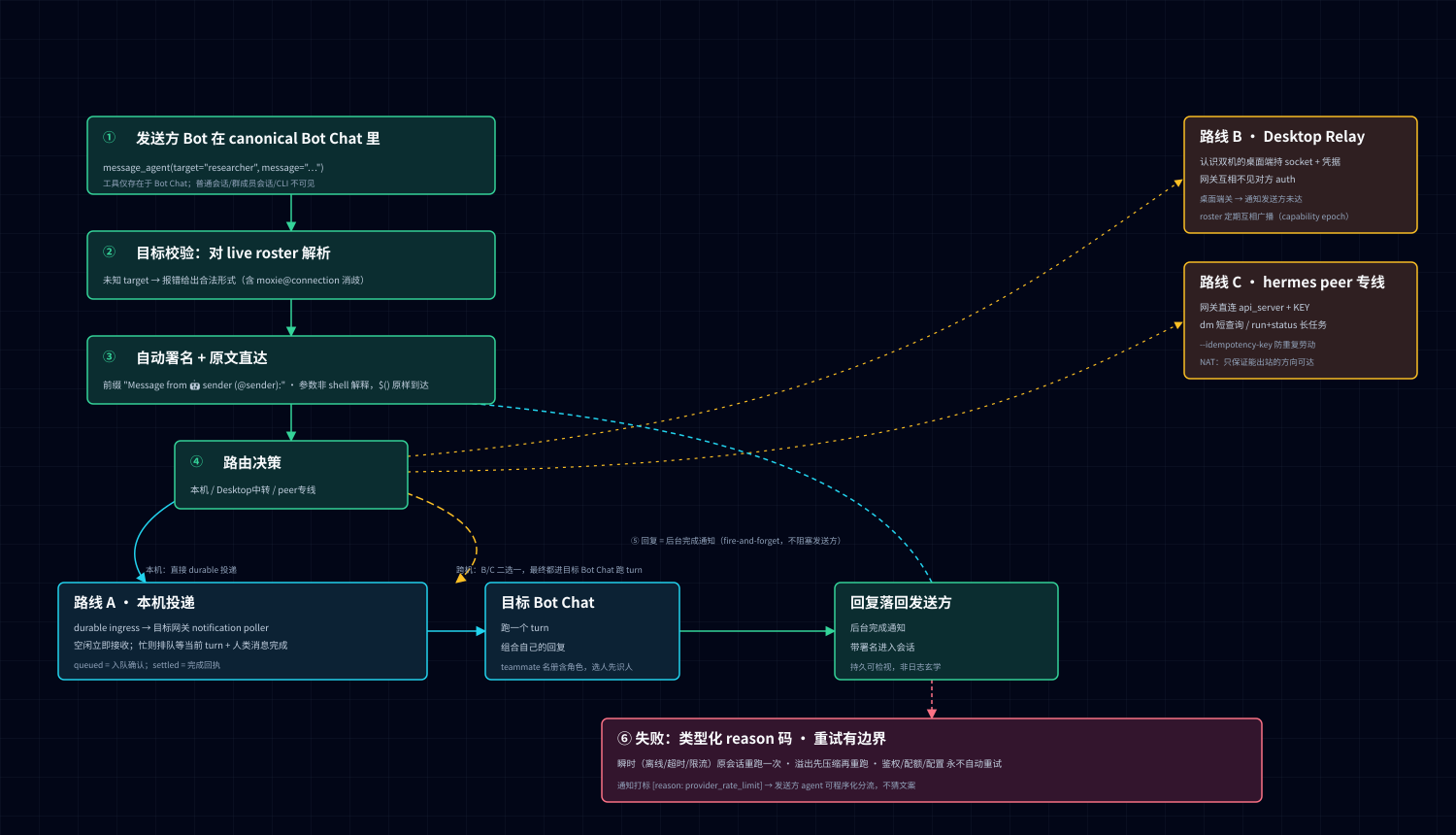Click the edge label "本机：直接 durable 投递"
This screenshot has height=835, width=1456.
pyautogui.click(x=191, y=570)
